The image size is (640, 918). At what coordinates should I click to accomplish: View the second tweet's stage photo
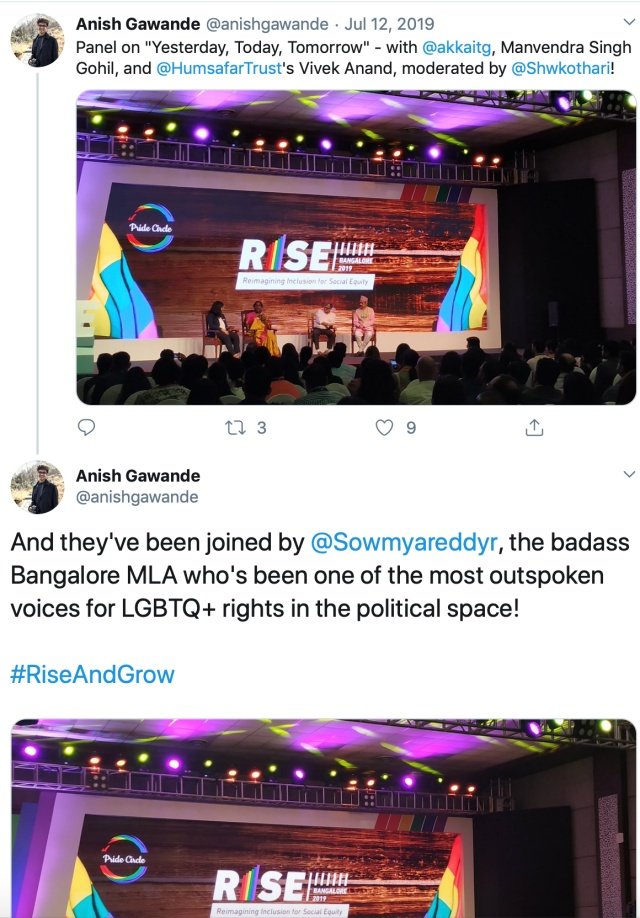click(x=323, y=818)
